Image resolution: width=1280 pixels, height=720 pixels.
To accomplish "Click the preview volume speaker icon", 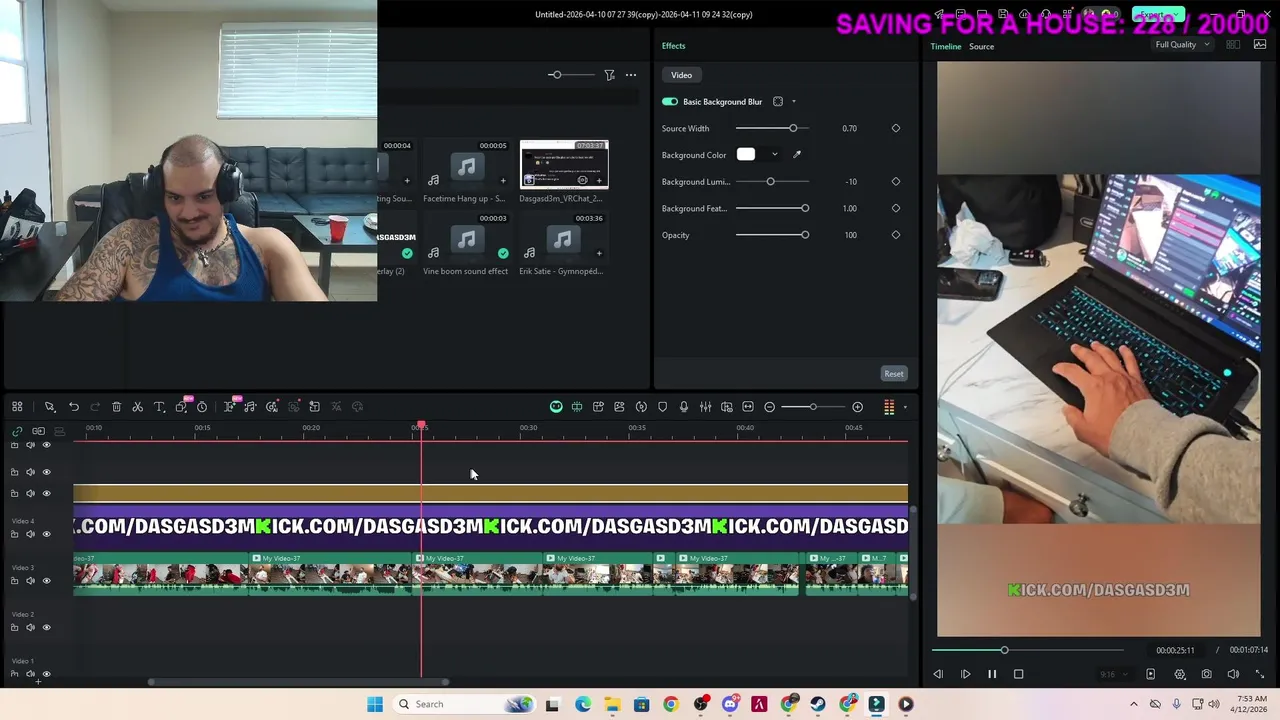I will (x=1233, y=674).
